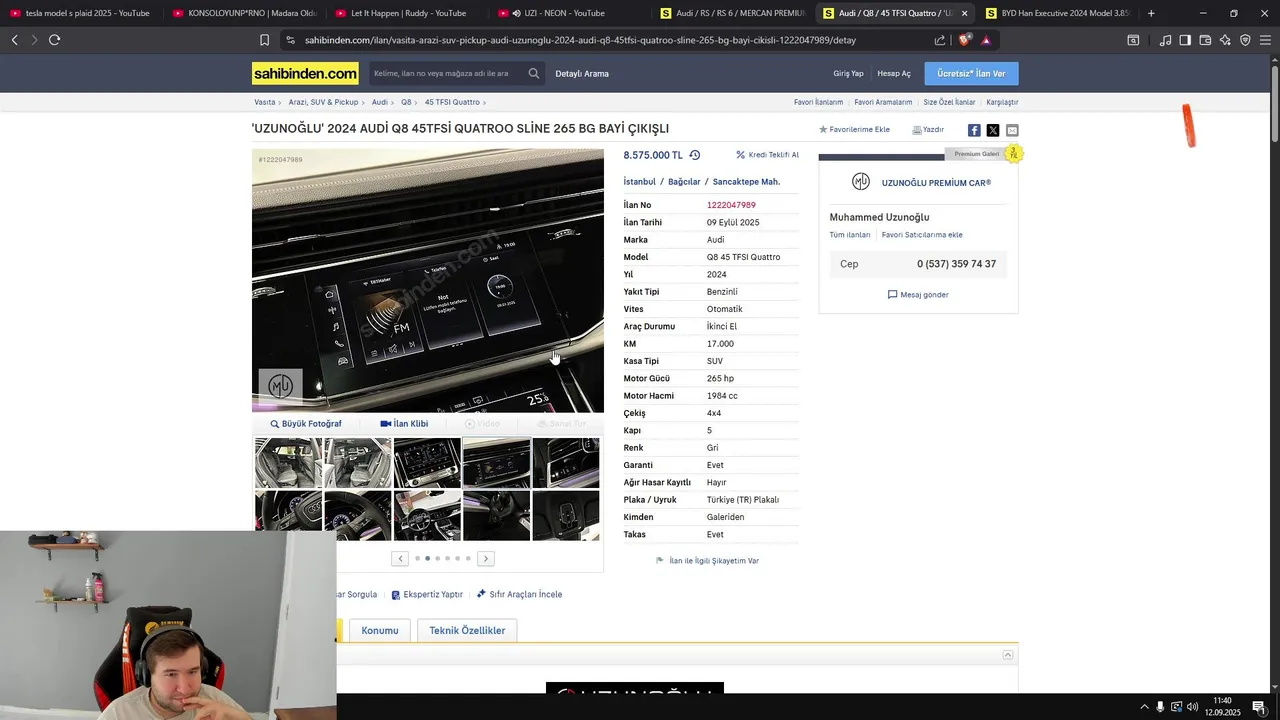Viewport: 1280px width, 720px height.
Task: Show next thumbnail page arrow
Action: [x=486, y=558]
